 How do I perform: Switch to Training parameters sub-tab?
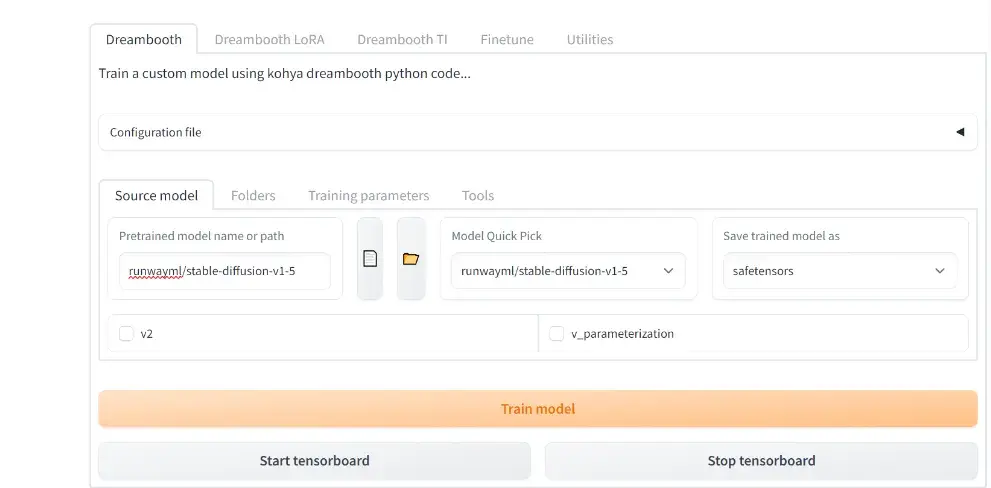[368, 196]
